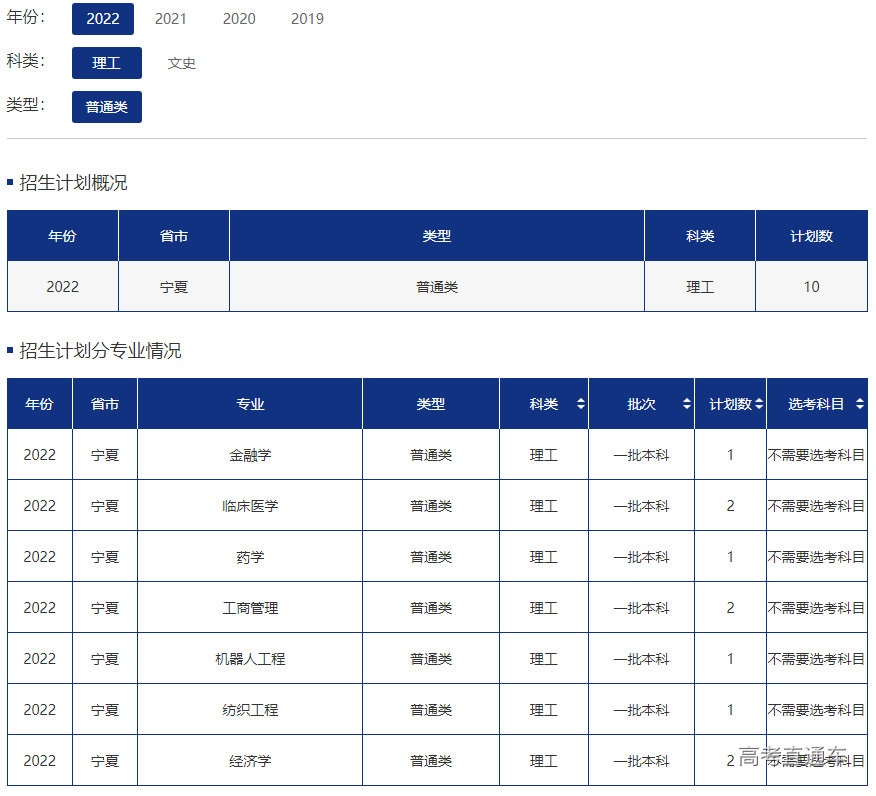
Task: Sort by 批次 column arrows
Action: [x=686, y=404]
